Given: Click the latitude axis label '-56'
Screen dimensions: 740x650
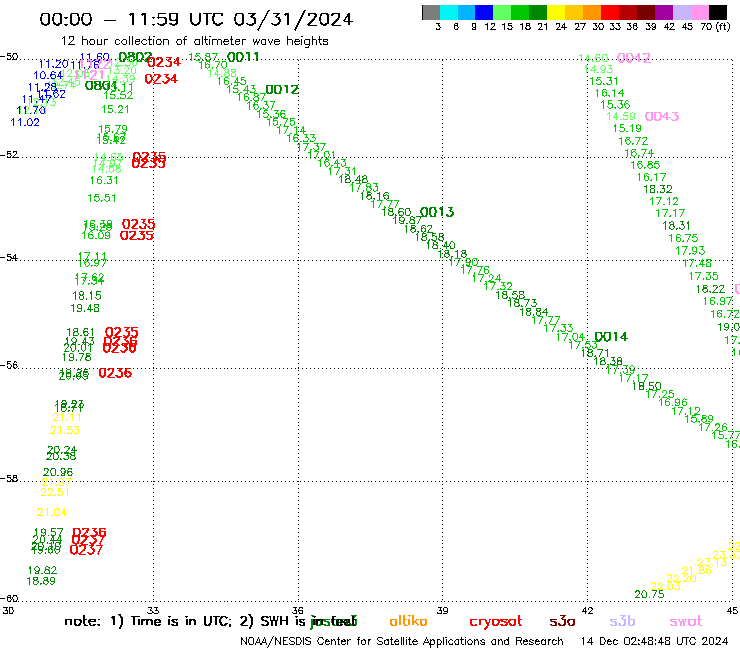Looking at the screenshot, I should 9,365.
